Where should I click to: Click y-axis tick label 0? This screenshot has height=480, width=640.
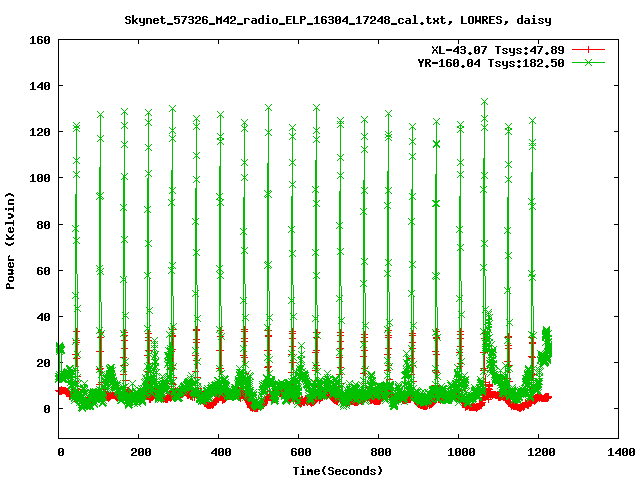[x=47, y=409]
